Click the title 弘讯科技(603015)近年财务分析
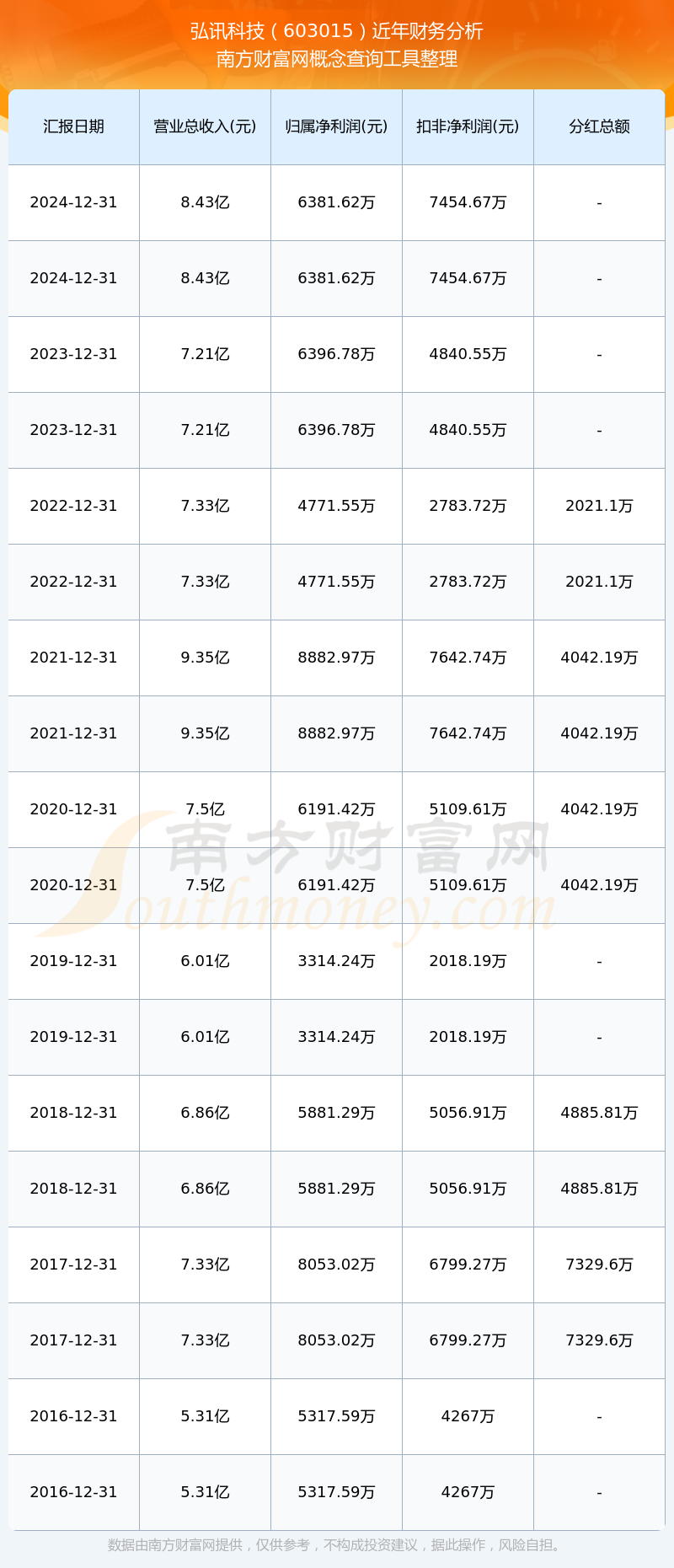This screenshot has width=674, height=1568. point(336,31)
